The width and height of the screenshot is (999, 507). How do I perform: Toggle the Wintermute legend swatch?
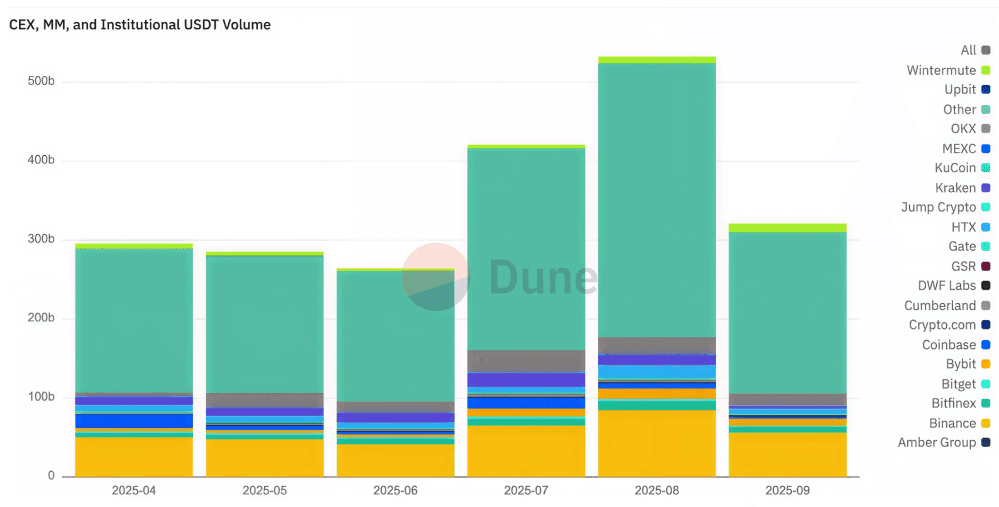pos(986,70)
